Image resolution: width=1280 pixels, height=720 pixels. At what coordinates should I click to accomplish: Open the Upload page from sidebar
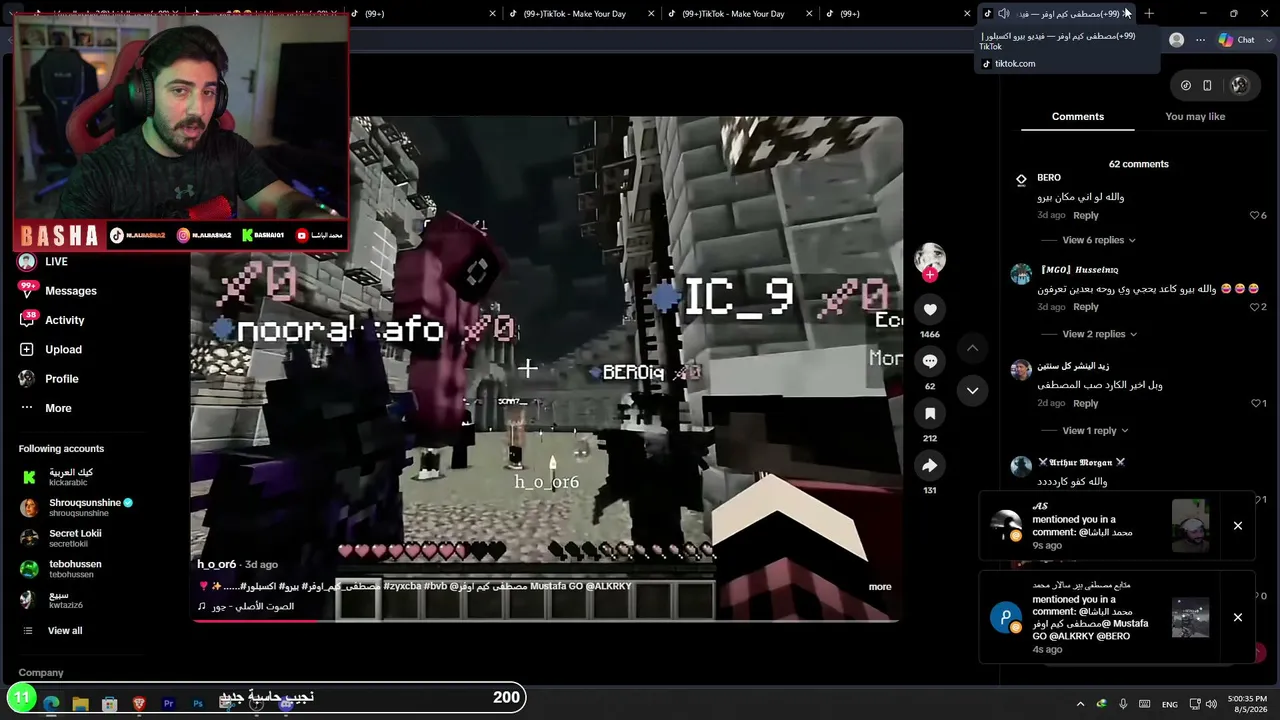63,349
